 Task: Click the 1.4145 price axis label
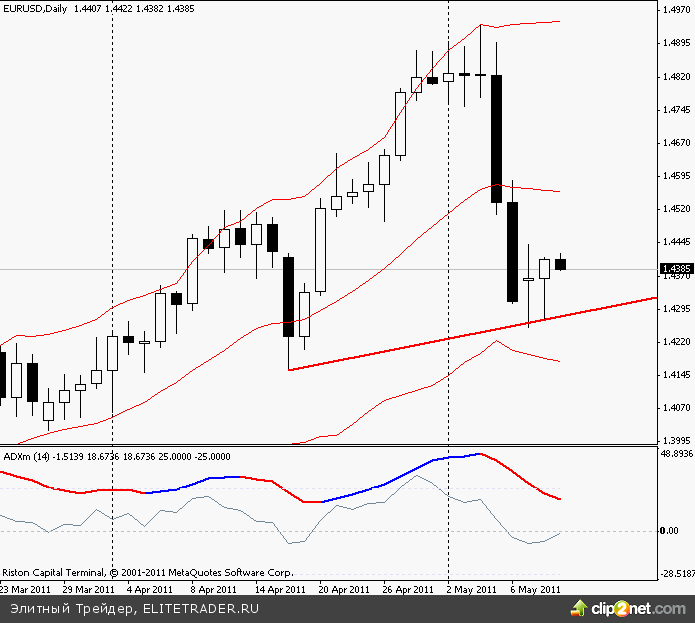point(676,375)
